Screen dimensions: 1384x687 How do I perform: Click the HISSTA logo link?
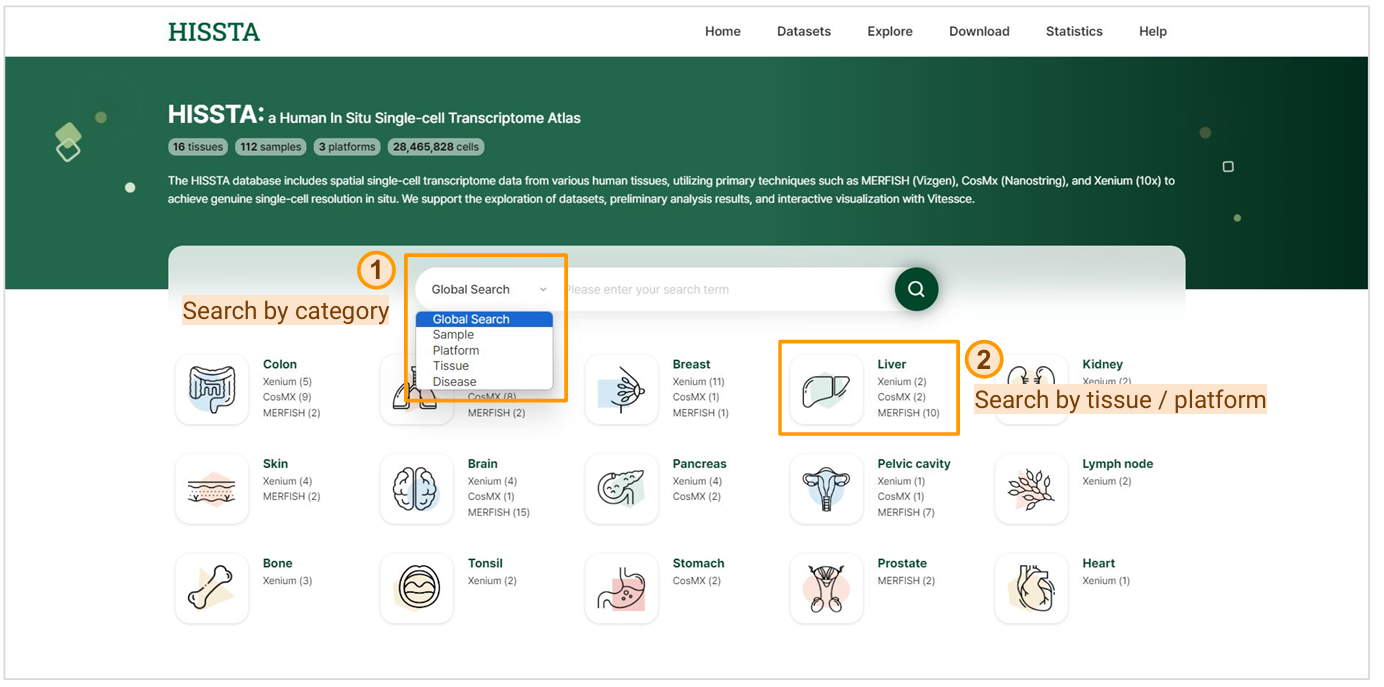[x=213, y=32]
